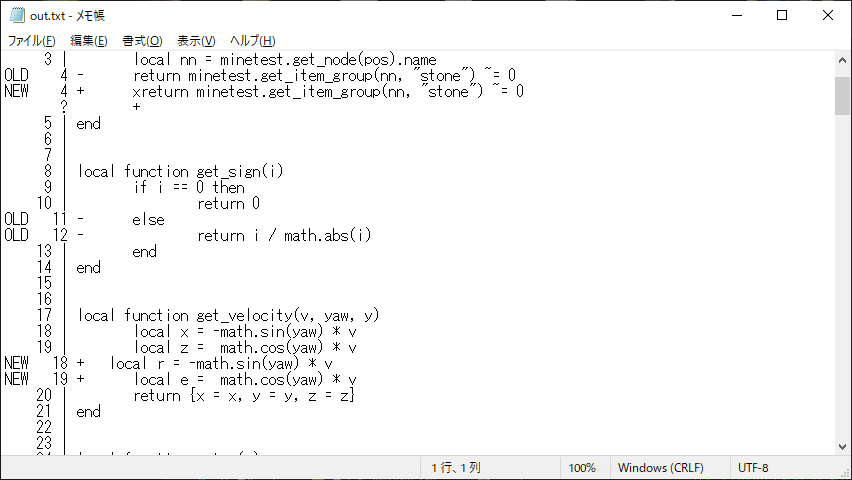The image size is (852, 480).
Task: Open the 表示(V) menu
Action: 196,40
